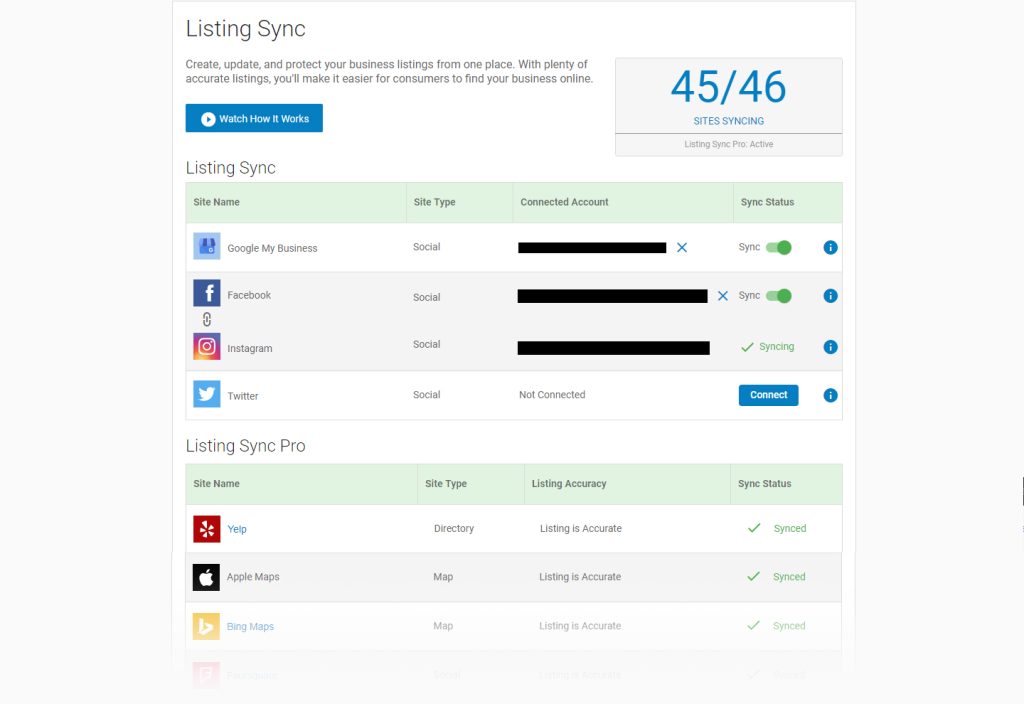Screen dimensions: 1024x704
Task: Click the Twitter bird icon
Action: (206, 394)
